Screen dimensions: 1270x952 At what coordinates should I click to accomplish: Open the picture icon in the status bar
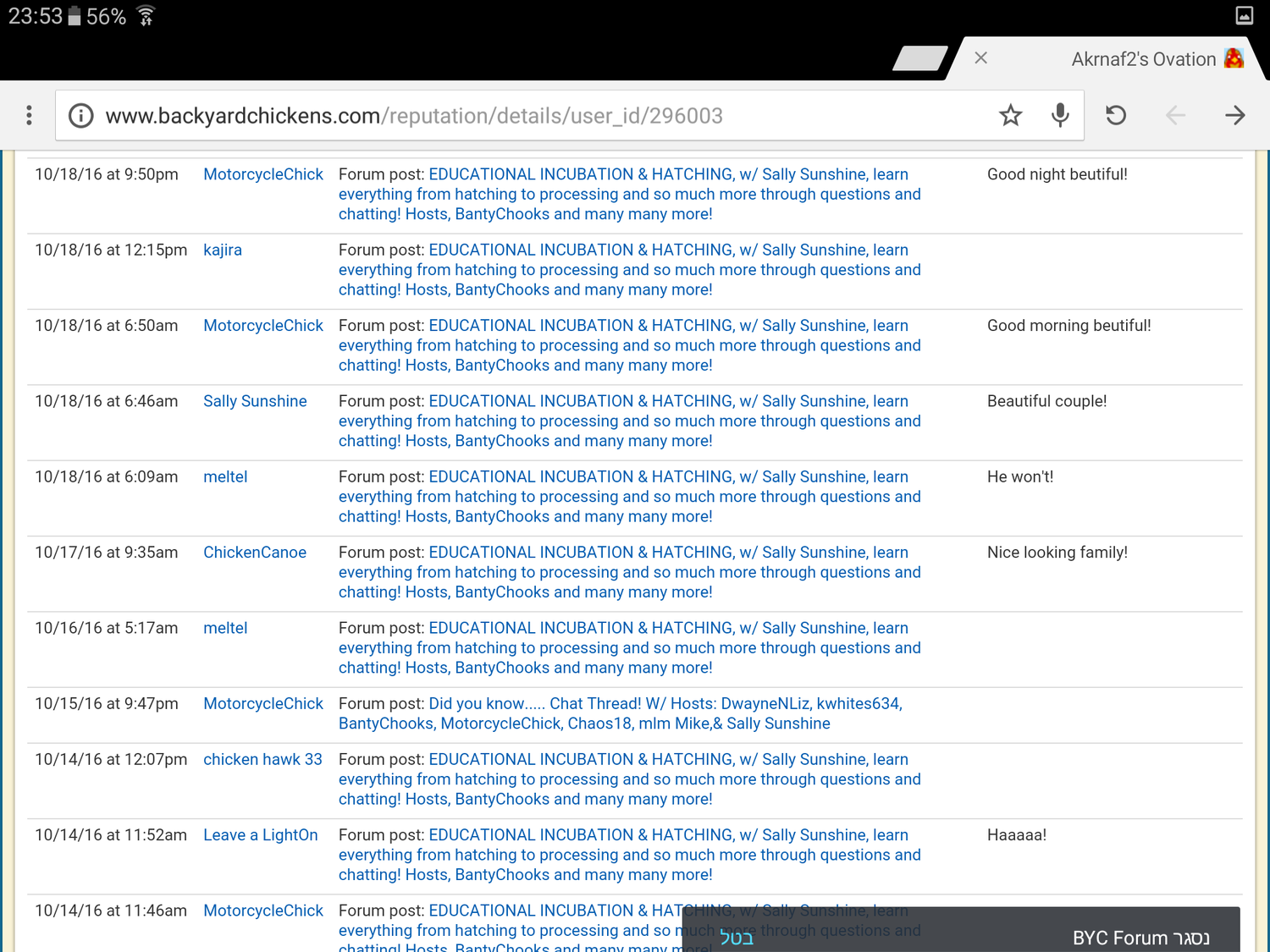coord(1244,15)
